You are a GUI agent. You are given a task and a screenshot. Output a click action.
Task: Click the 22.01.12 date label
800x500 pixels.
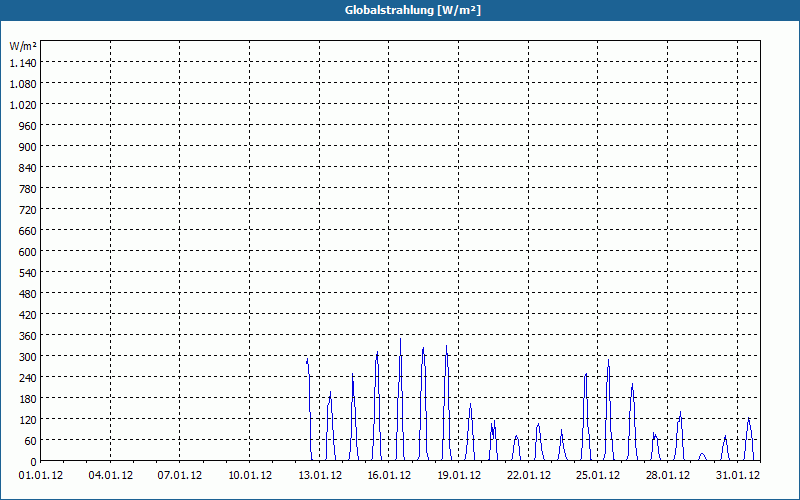(x=529, y=476)
